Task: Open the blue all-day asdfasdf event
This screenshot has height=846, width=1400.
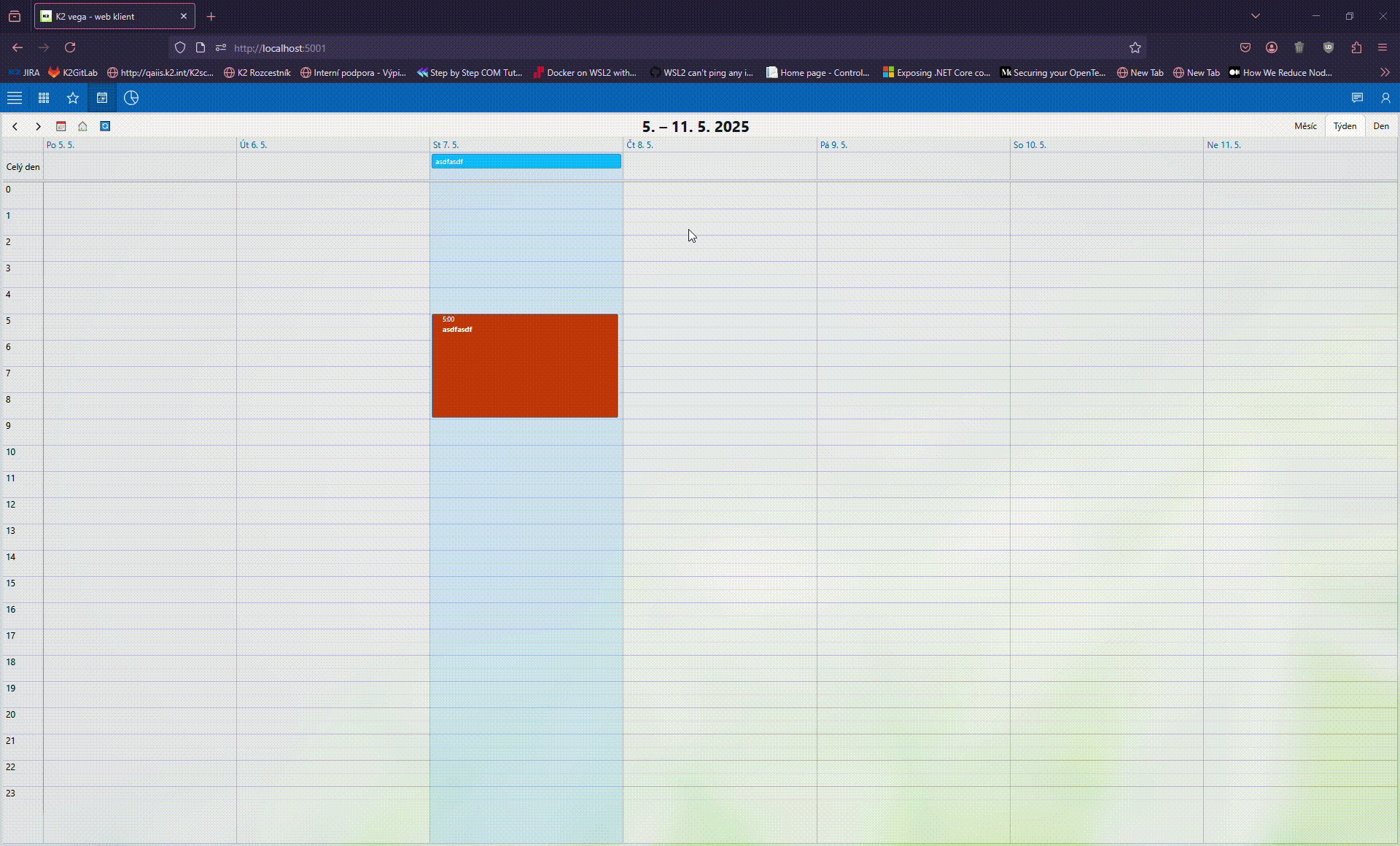Action: [x=526, y=161]
